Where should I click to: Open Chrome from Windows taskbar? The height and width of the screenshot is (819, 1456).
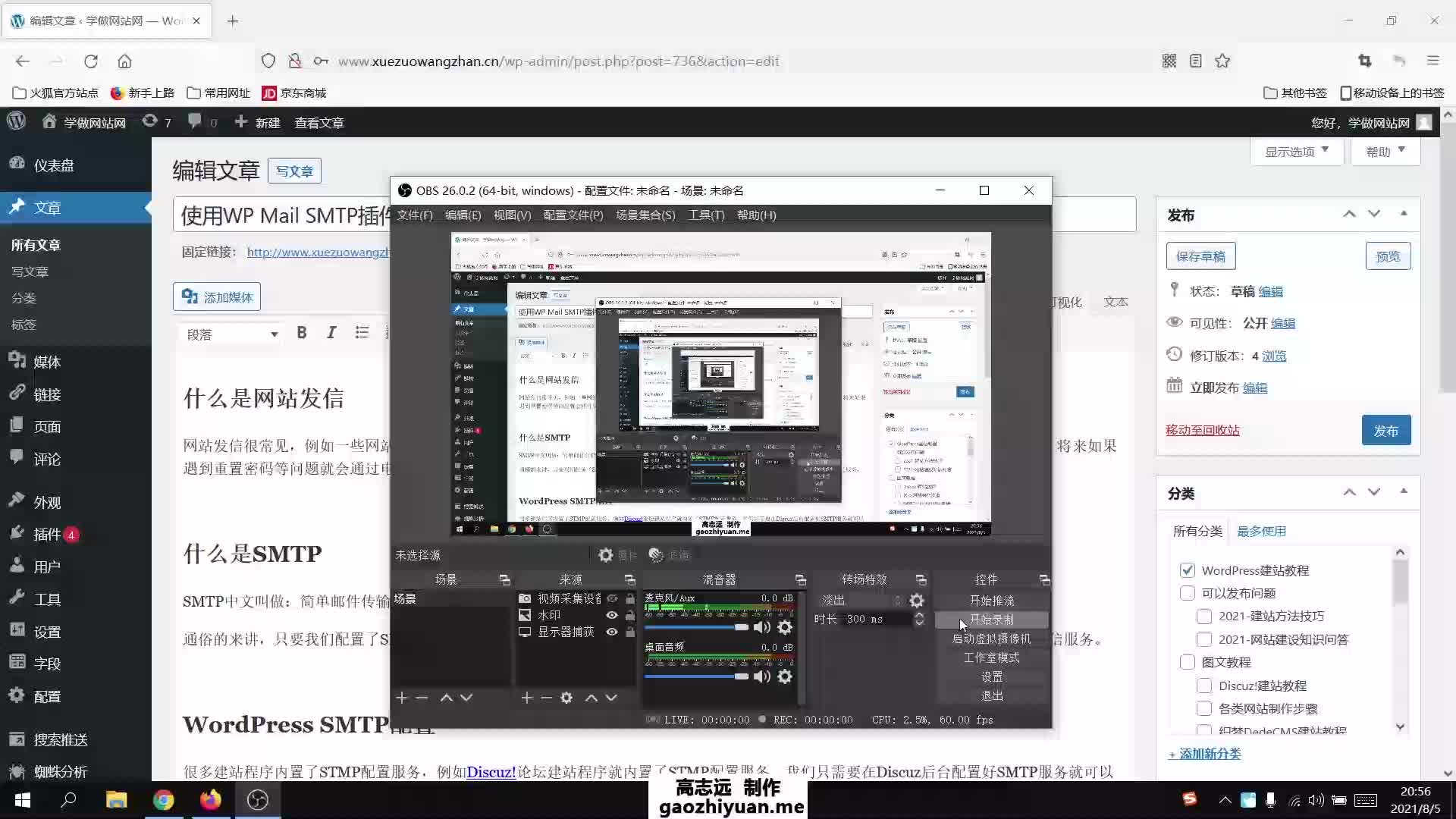click(x=163, y=800)
